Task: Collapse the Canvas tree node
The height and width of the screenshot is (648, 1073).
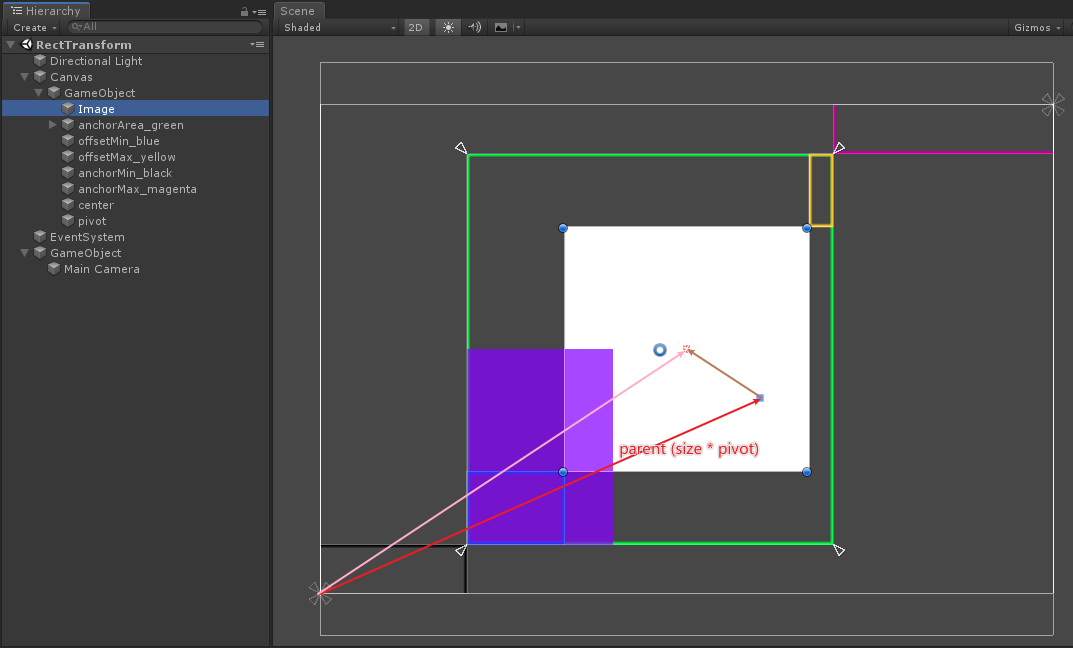Action: [25, 77]
